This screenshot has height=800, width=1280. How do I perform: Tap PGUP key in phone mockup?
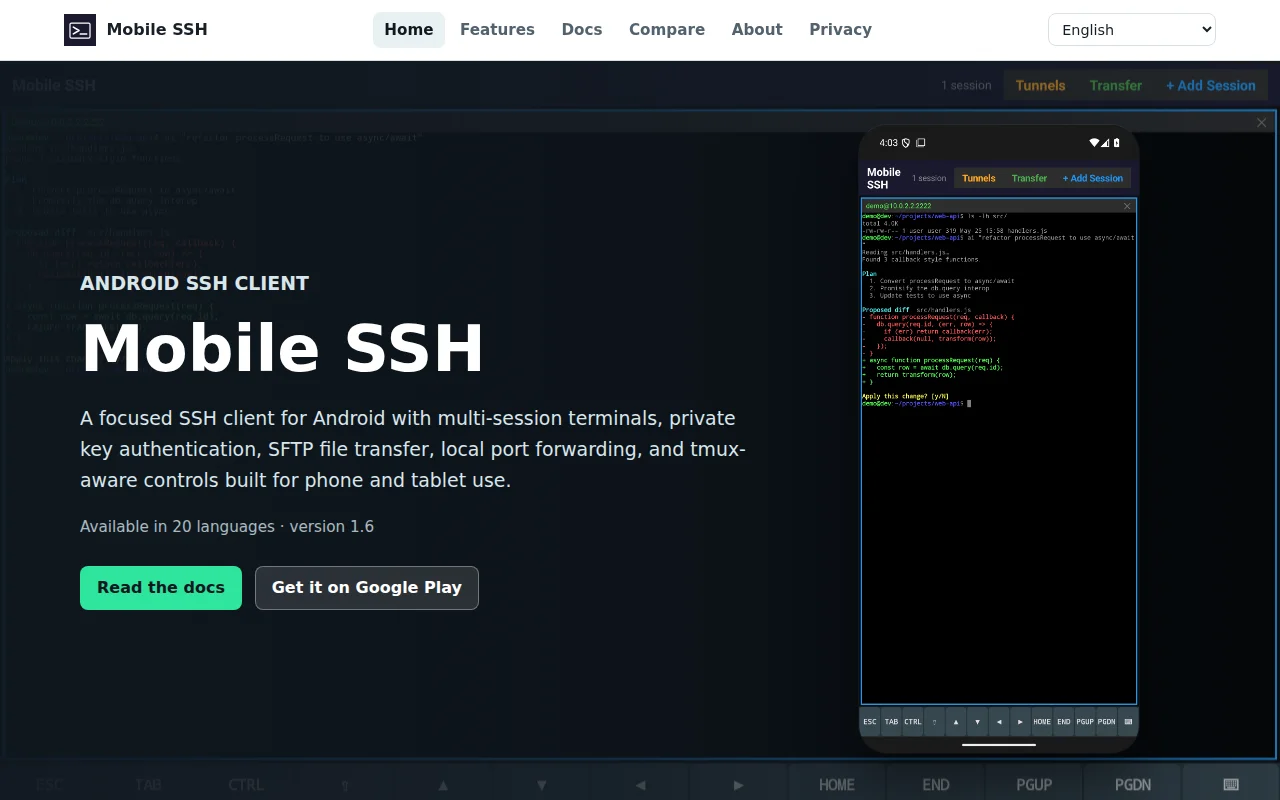(x=1085, y=722)
